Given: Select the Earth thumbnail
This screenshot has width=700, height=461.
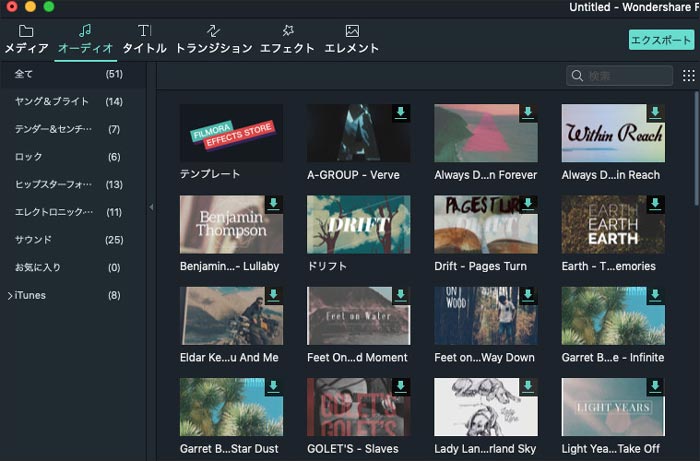Looking at the screenshot, I should 613,224.
